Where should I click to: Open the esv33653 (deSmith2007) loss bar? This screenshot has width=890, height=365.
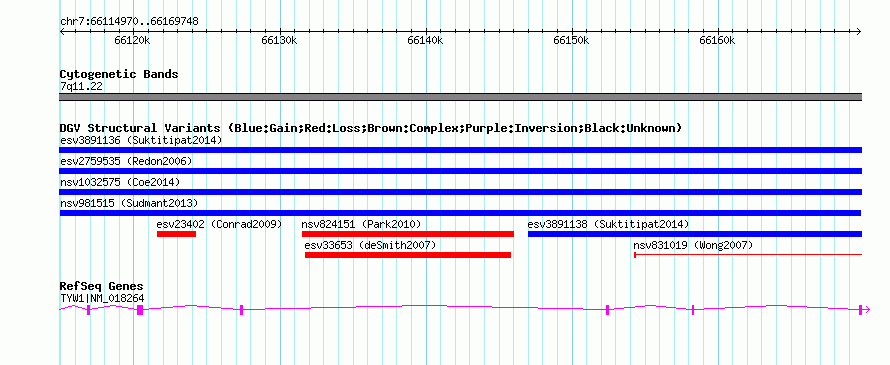(408, 255)
